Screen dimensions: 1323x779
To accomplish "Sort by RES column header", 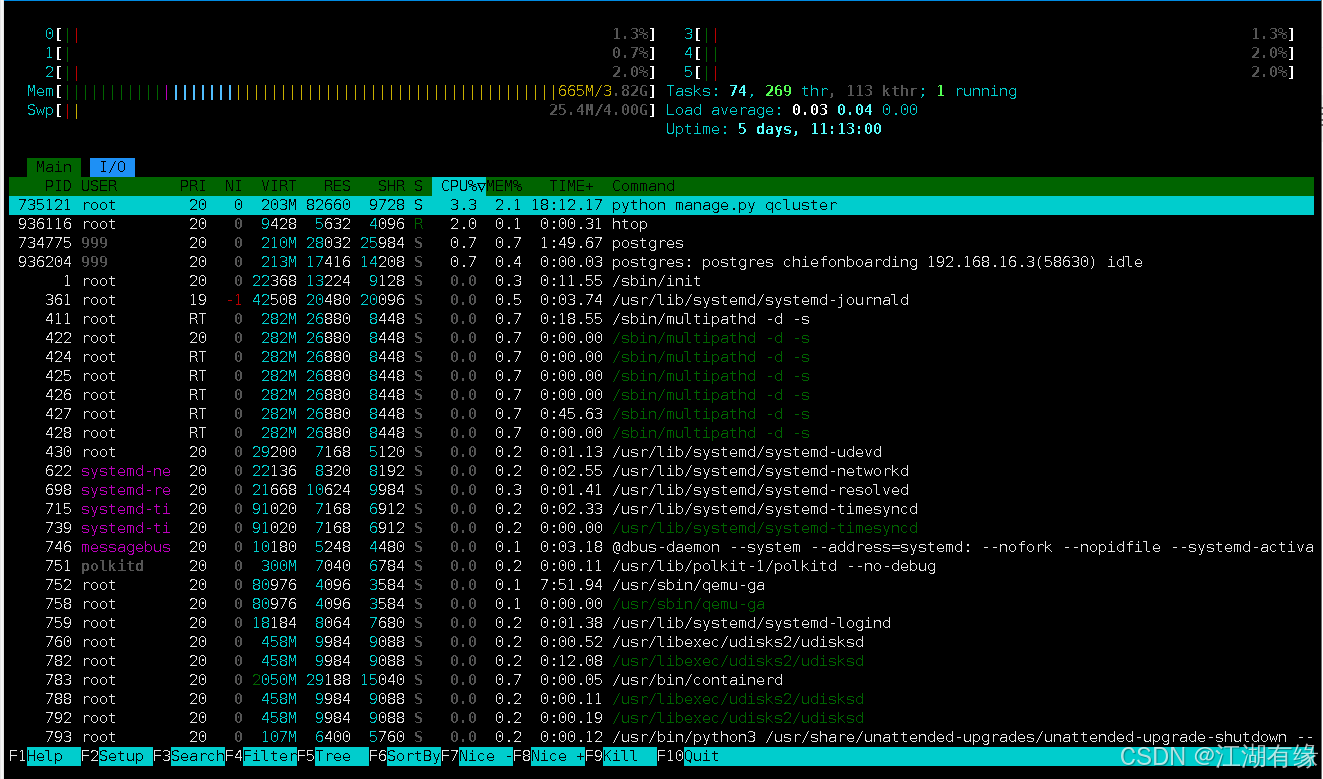I will (337, 186).
